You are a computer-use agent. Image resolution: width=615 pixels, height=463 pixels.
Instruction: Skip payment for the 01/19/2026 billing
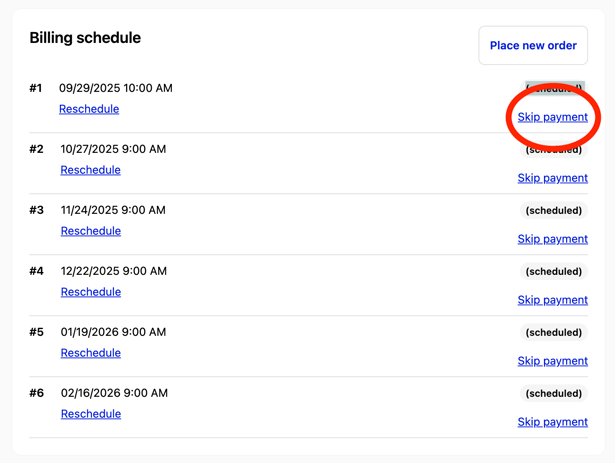pos(552,361)
